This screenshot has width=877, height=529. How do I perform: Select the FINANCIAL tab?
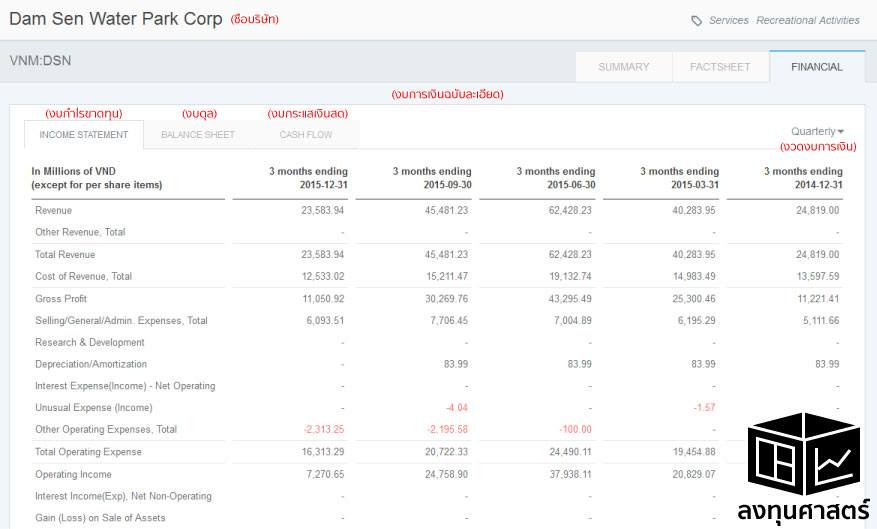(x=817, y=67)
